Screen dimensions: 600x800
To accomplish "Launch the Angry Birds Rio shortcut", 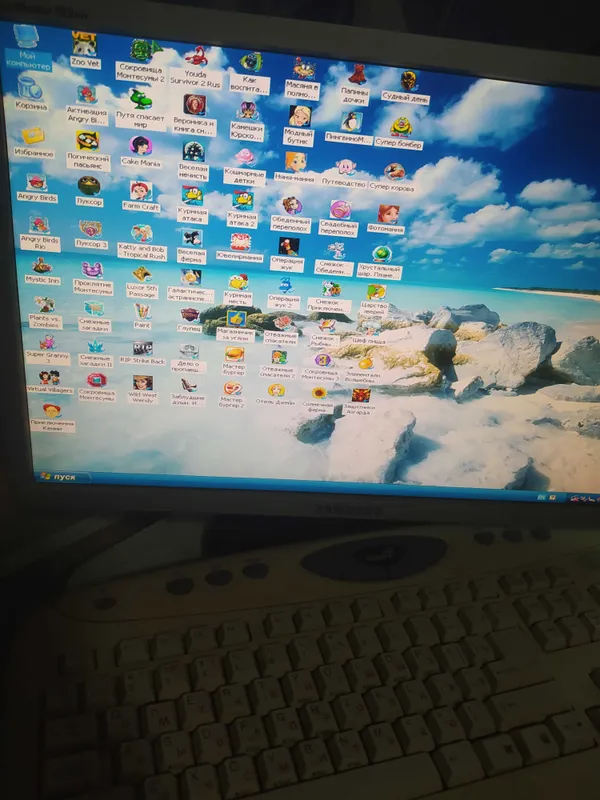I will tap(39, 234).
